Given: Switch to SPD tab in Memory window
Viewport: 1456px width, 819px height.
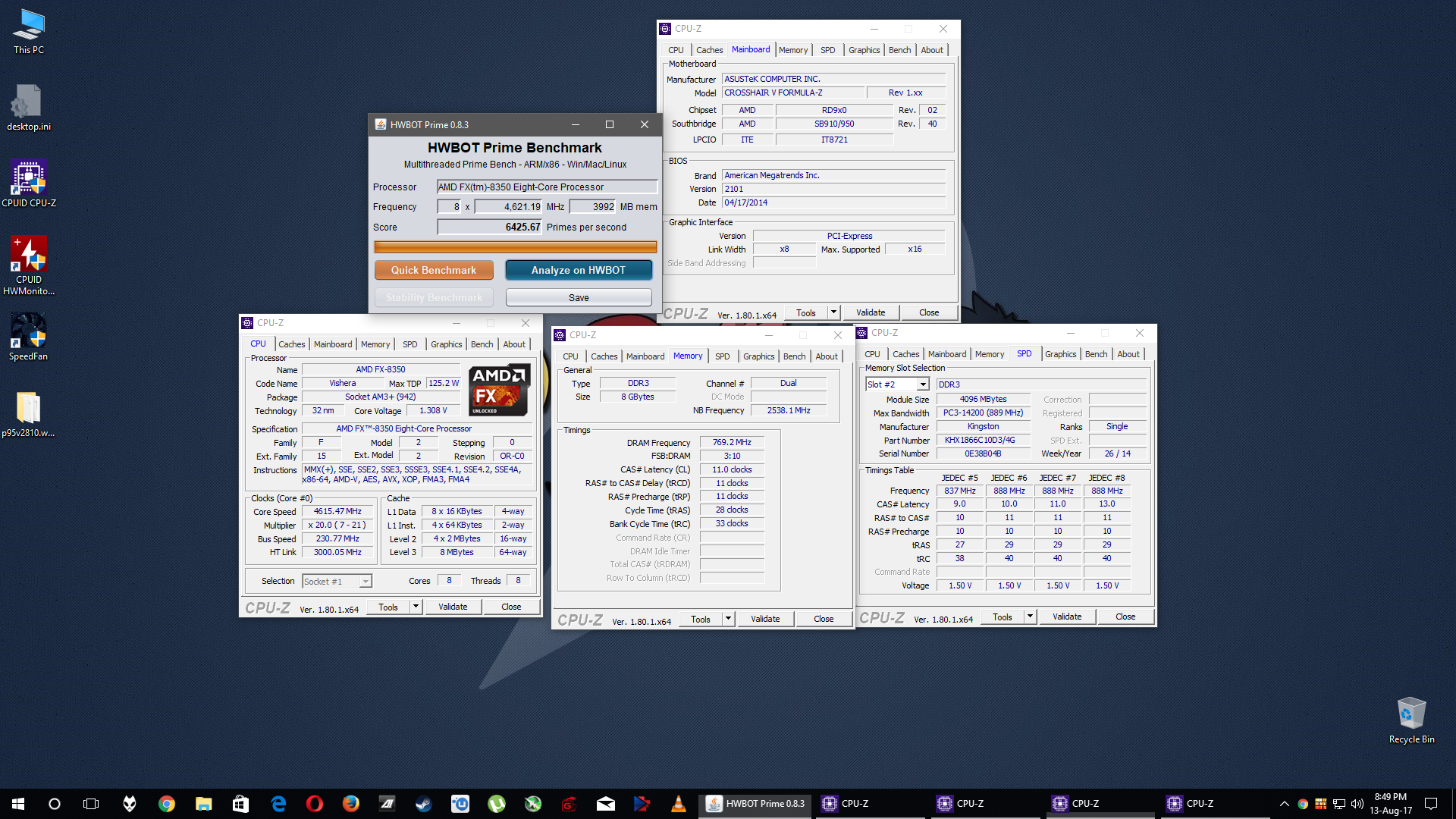Looking at the screenshot, I should (x=722, y=356).
